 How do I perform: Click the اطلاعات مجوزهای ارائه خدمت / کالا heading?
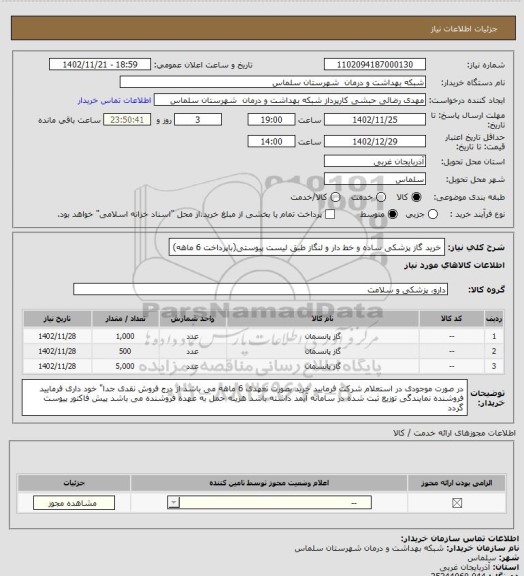(x=454, y=433)
